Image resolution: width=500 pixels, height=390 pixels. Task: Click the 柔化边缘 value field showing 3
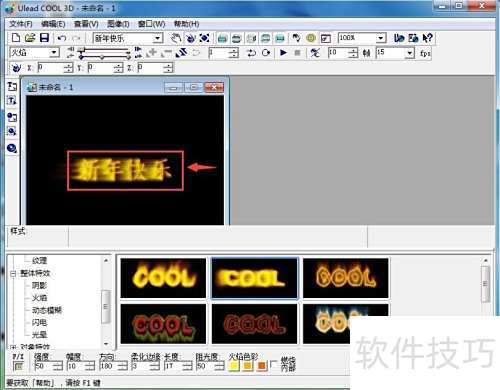[x=141, y=366]
